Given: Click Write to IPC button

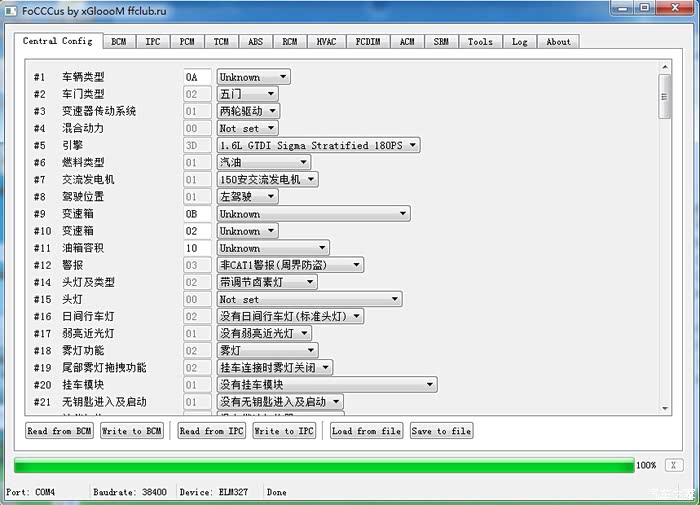Looking at the screenshot, I should coord(284,431).
